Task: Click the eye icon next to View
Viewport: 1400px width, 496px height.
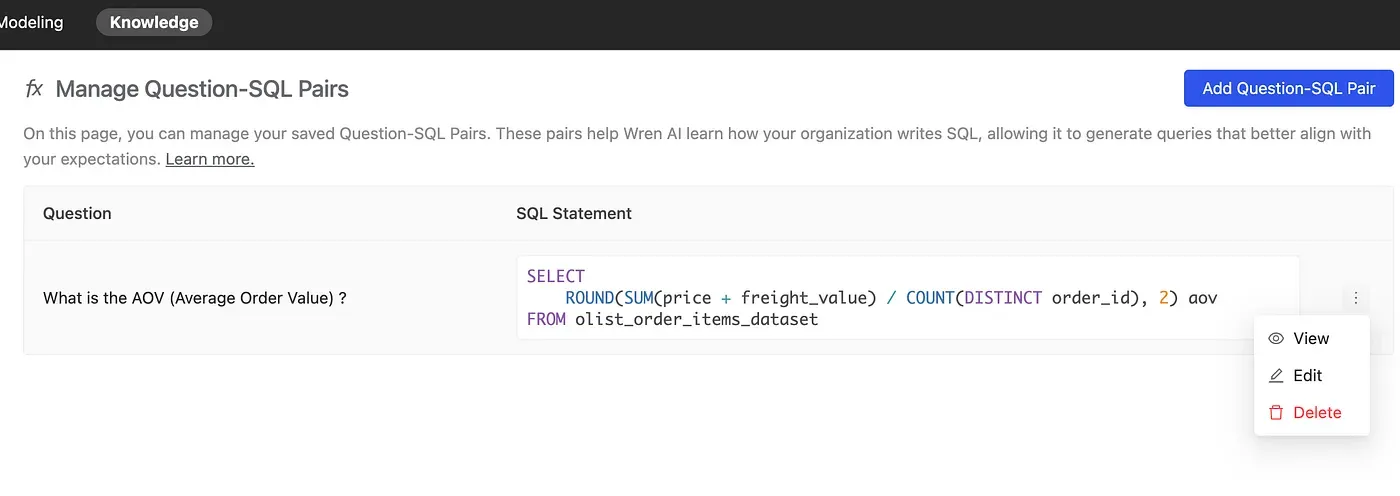Action: click(1275, 339)
